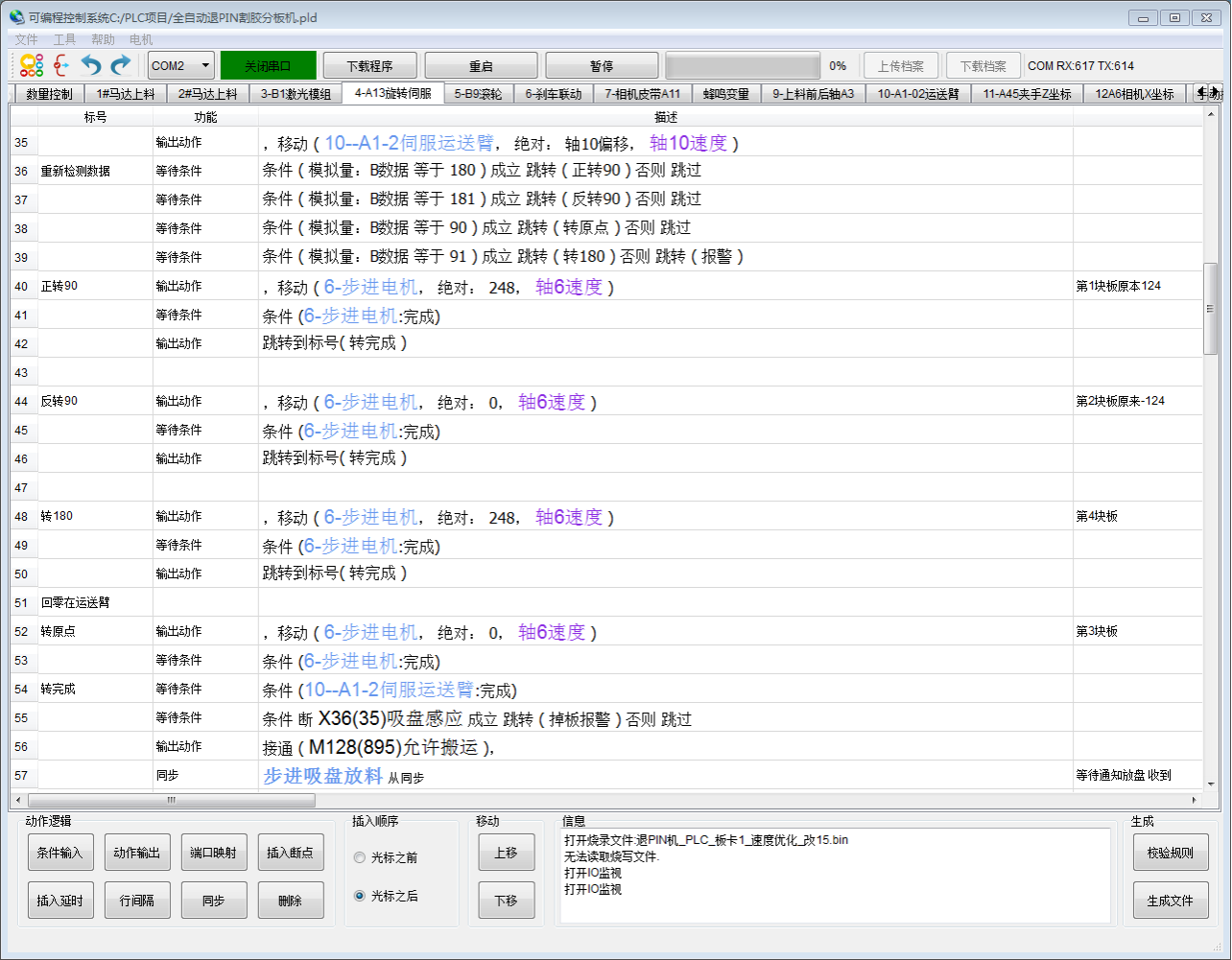Open the COM2 port dropdown

coord(181,65)
